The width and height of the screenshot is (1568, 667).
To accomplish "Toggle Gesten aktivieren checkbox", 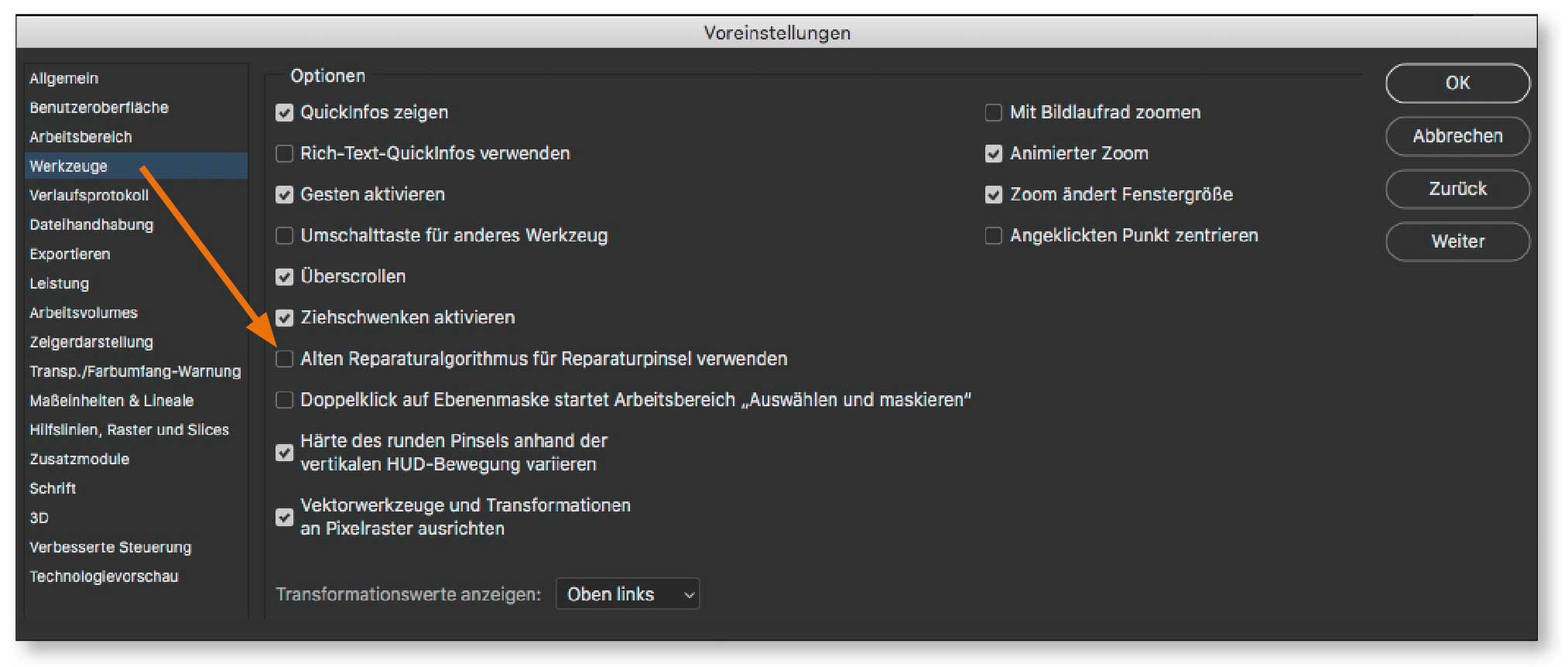I will (x=285, y=195).
